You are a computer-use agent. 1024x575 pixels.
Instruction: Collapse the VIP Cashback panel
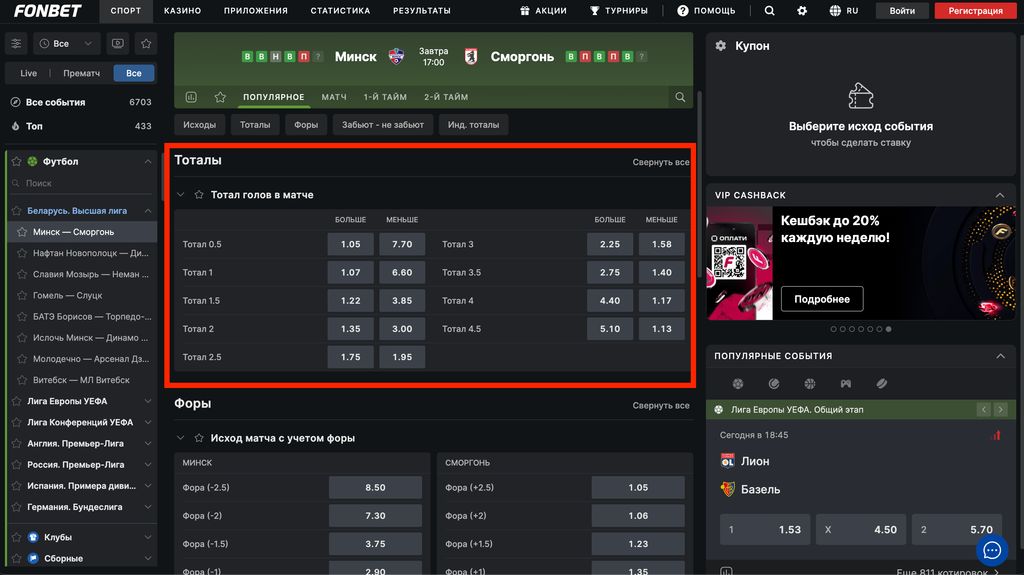click(x=999, y=195)
